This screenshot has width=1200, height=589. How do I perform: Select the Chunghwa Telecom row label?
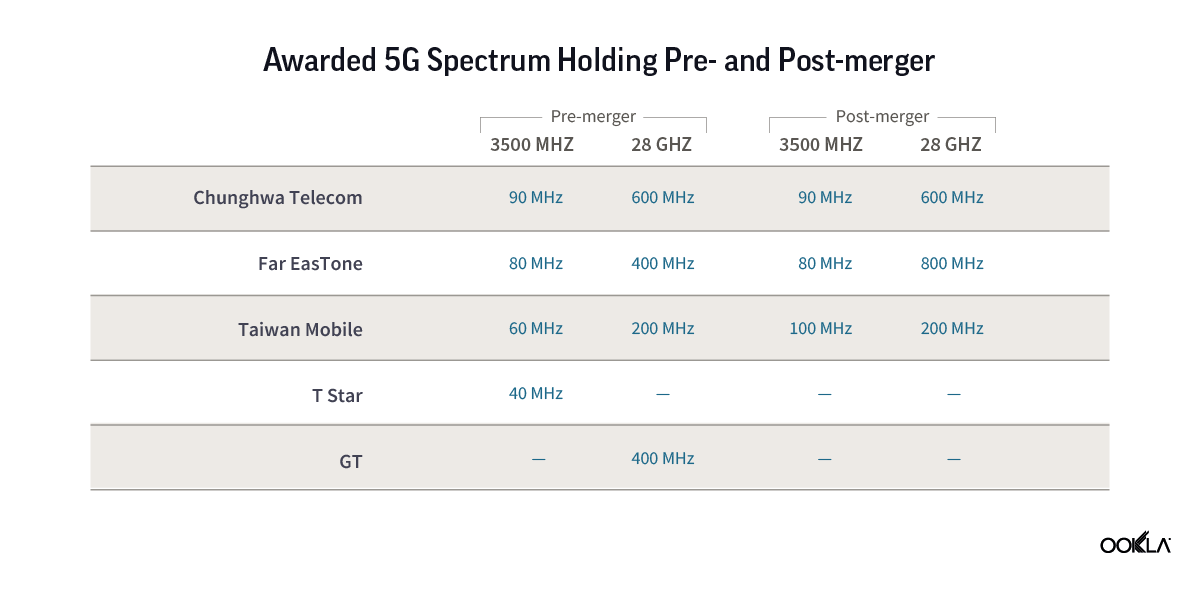[x=278, y=198]
